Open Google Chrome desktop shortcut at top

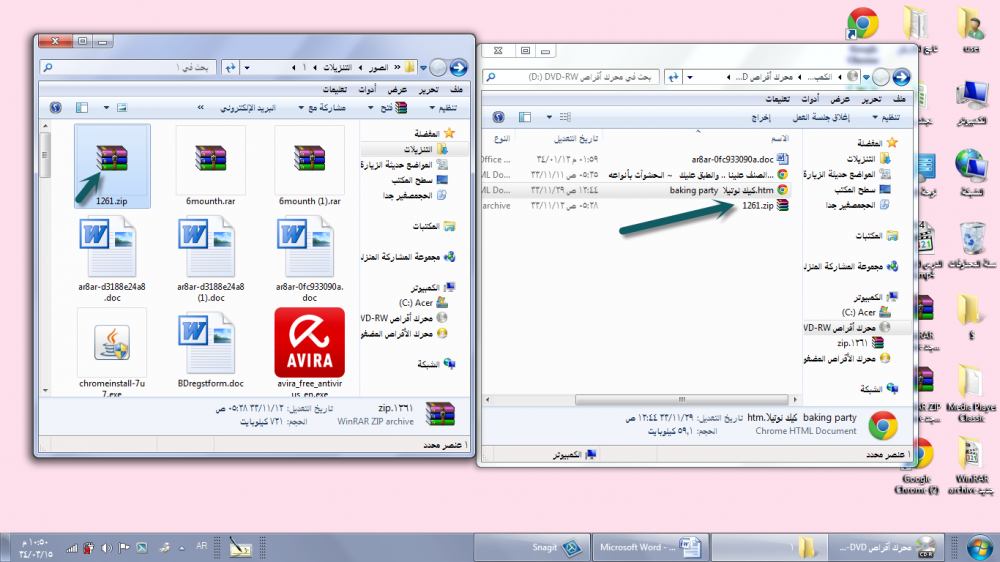coord(862,26)
